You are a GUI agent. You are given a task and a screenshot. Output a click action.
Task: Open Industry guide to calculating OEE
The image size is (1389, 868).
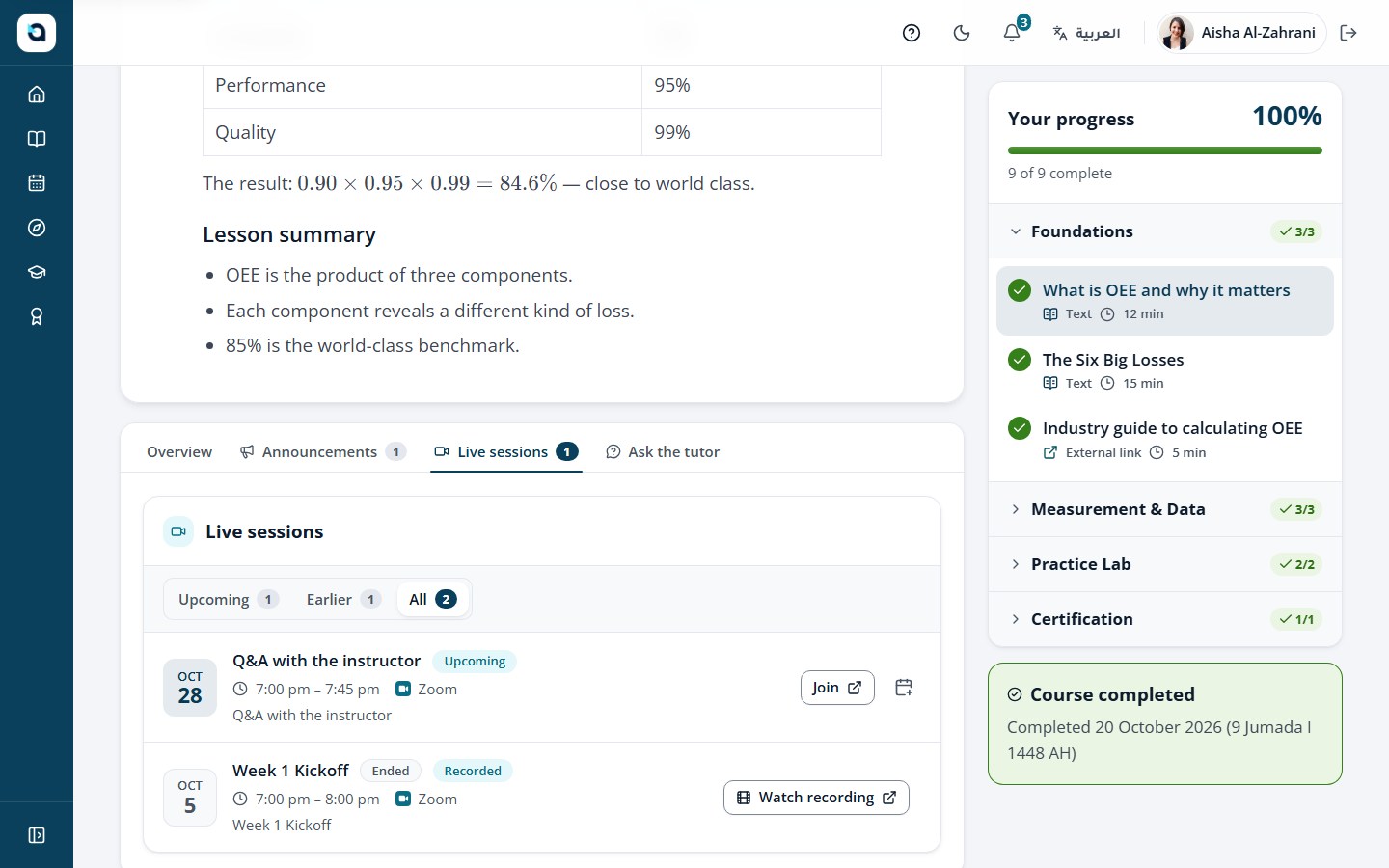[1165, 439]
